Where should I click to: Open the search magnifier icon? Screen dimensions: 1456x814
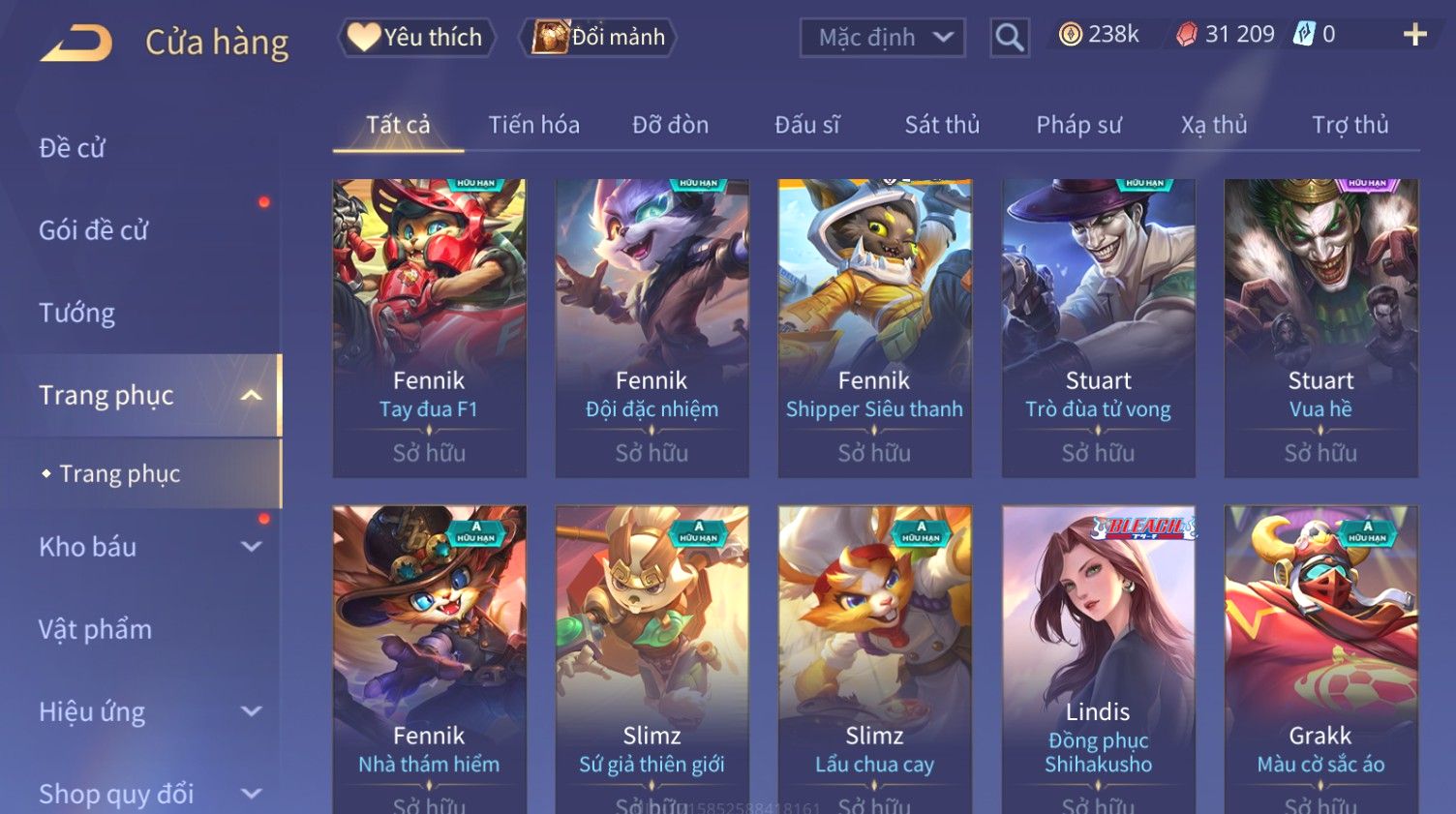pyautogui.click(x=1009, y=38)
